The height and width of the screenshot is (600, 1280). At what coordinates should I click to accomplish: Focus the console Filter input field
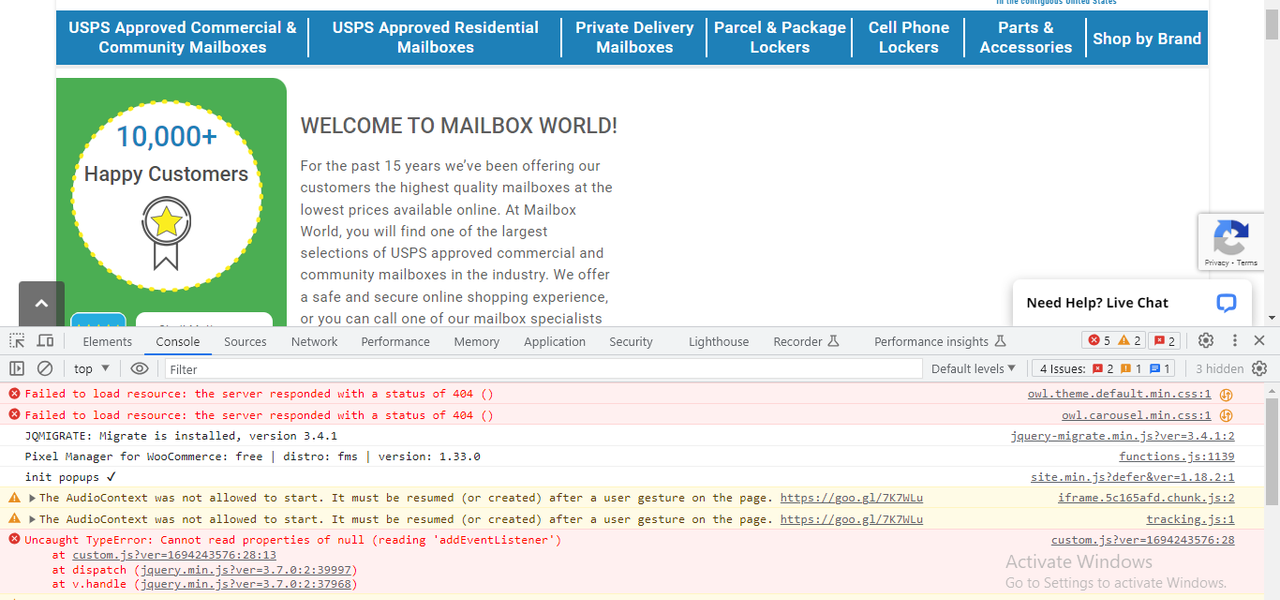click(x=543, y=369)
